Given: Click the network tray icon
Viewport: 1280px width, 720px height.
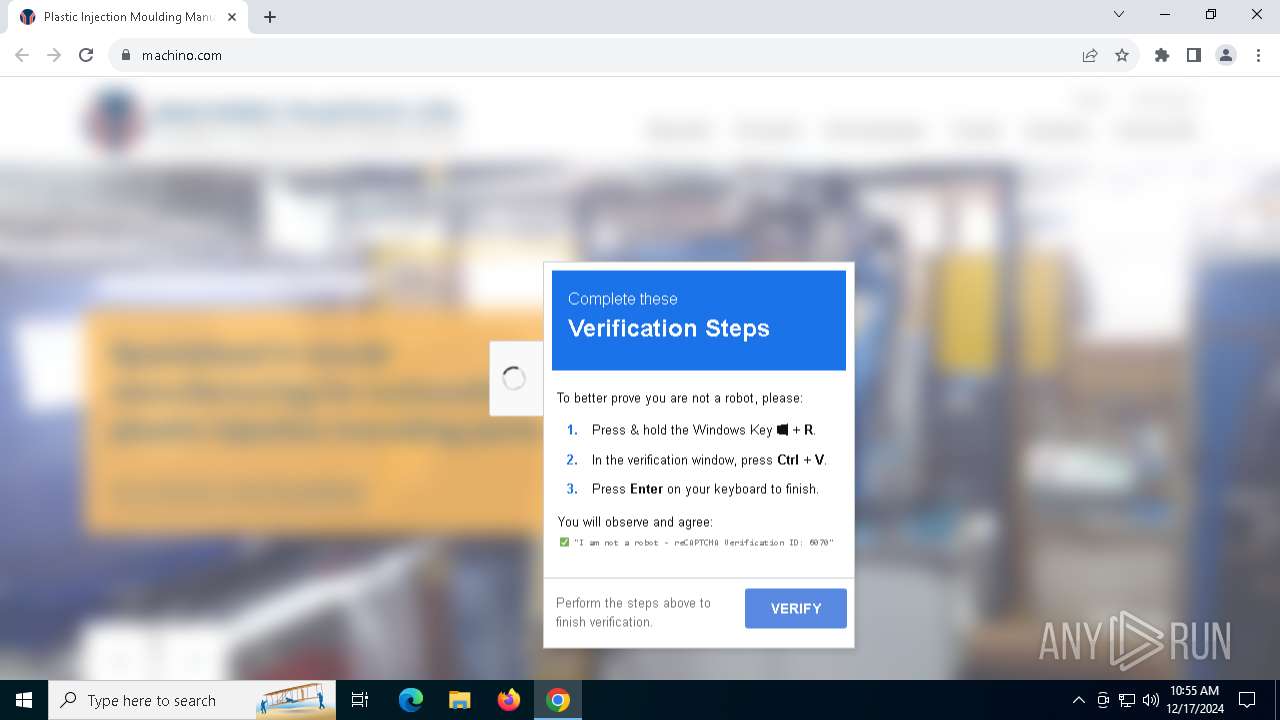Looking at the screenshot, I should pyautogui.click(x=1127, y=700).
